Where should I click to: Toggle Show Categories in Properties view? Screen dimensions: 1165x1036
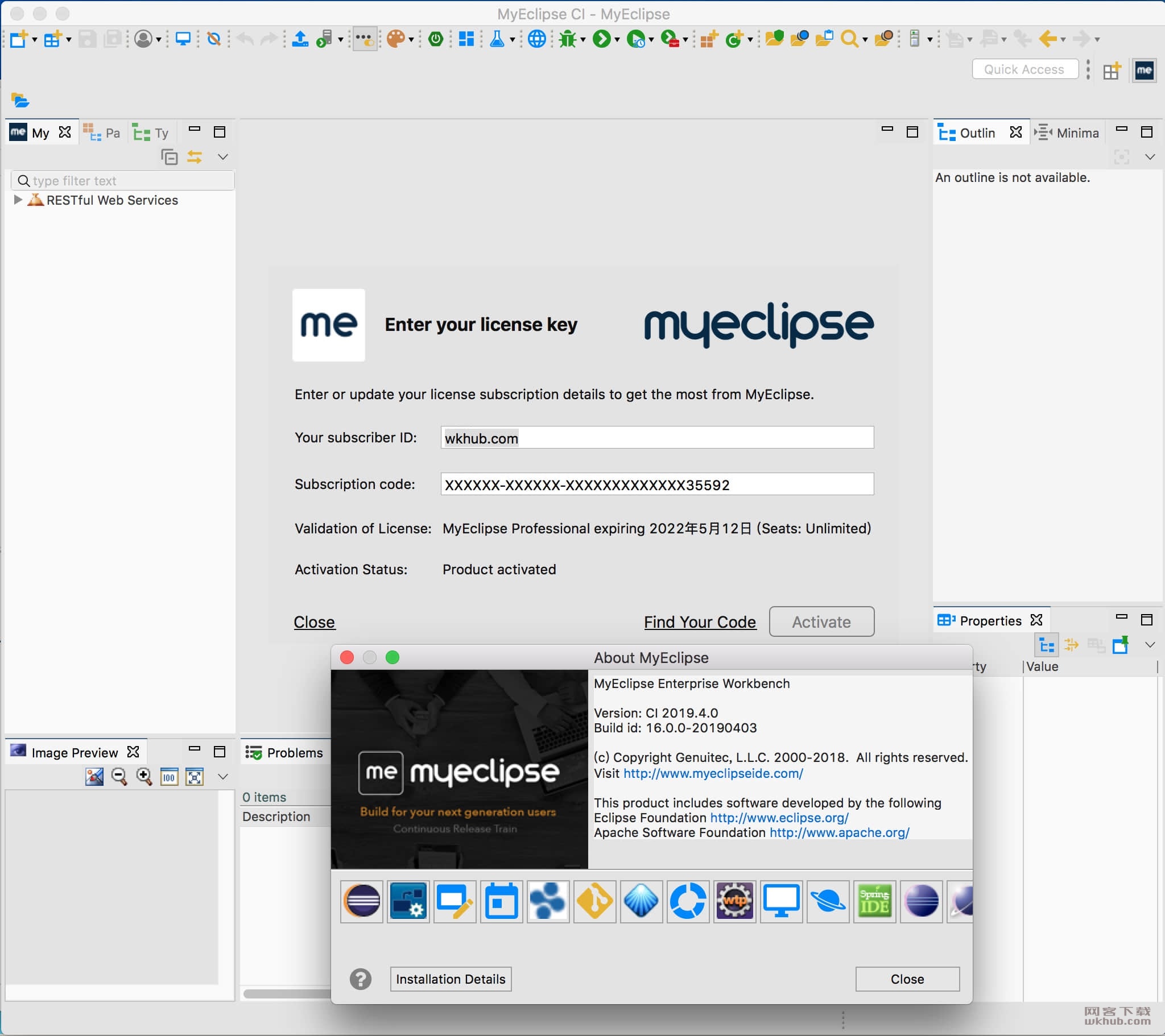coord(1047,645)
